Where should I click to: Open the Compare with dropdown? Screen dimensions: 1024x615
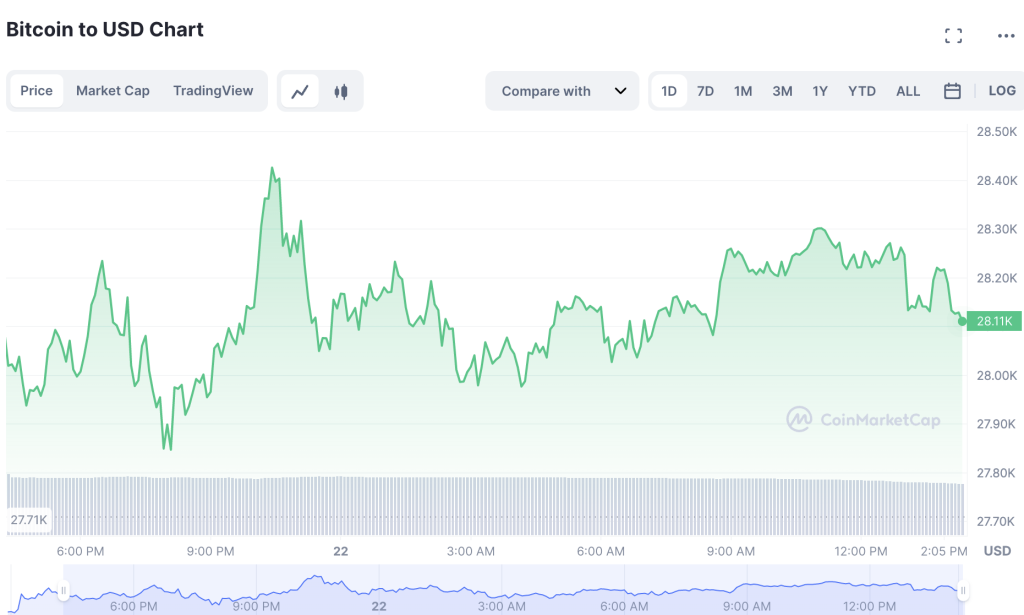click(x=546, y=91)
